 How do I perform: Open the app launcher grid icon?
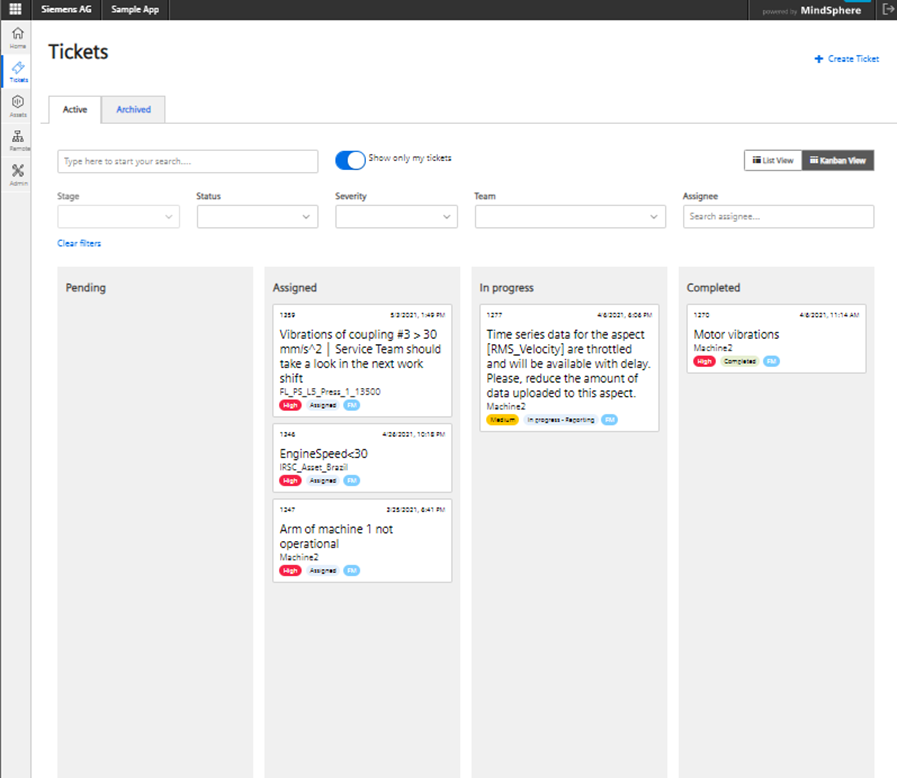[x=15, y=10]
